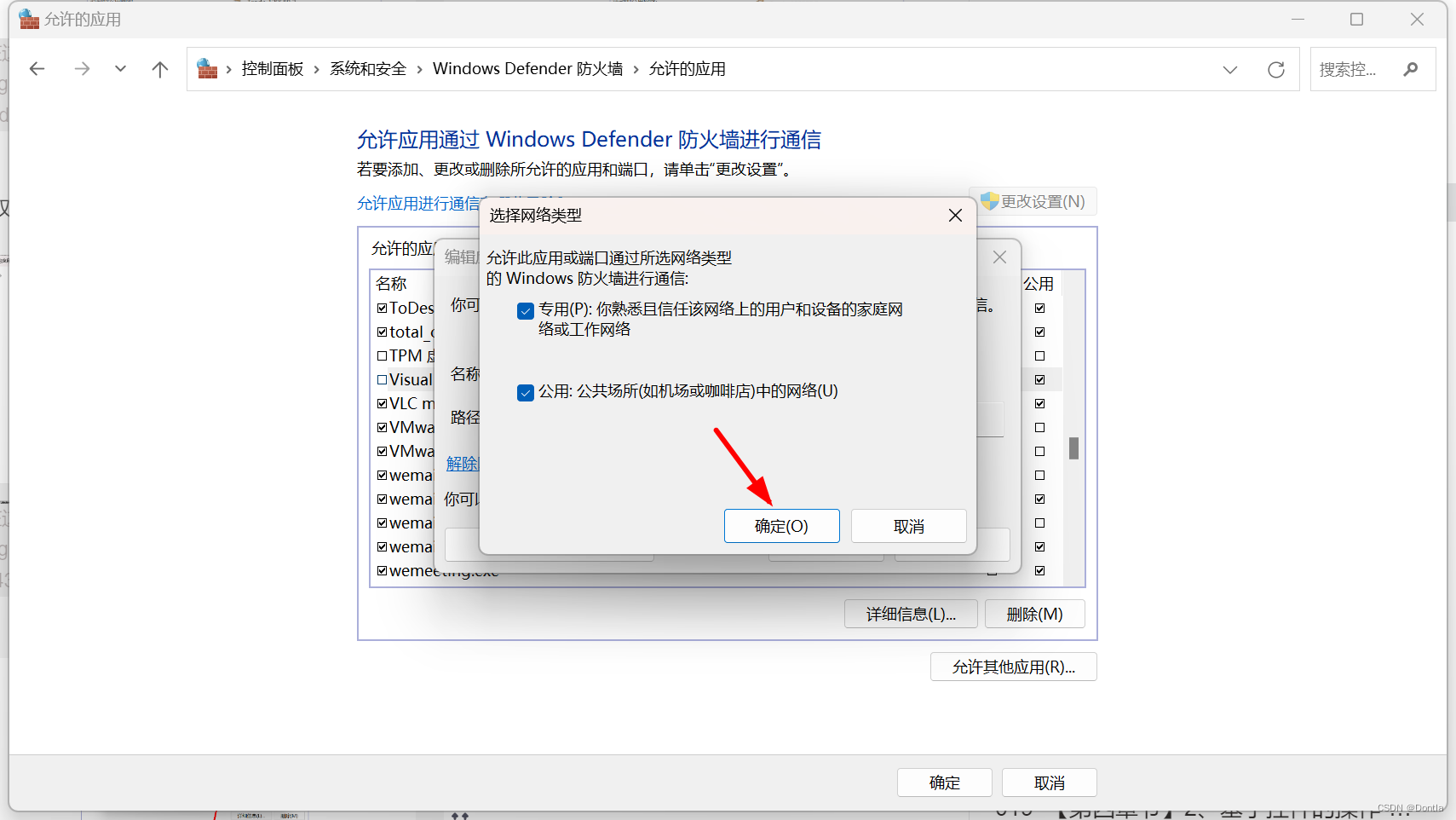Click 删除(M) remove button

(1034, 614)
